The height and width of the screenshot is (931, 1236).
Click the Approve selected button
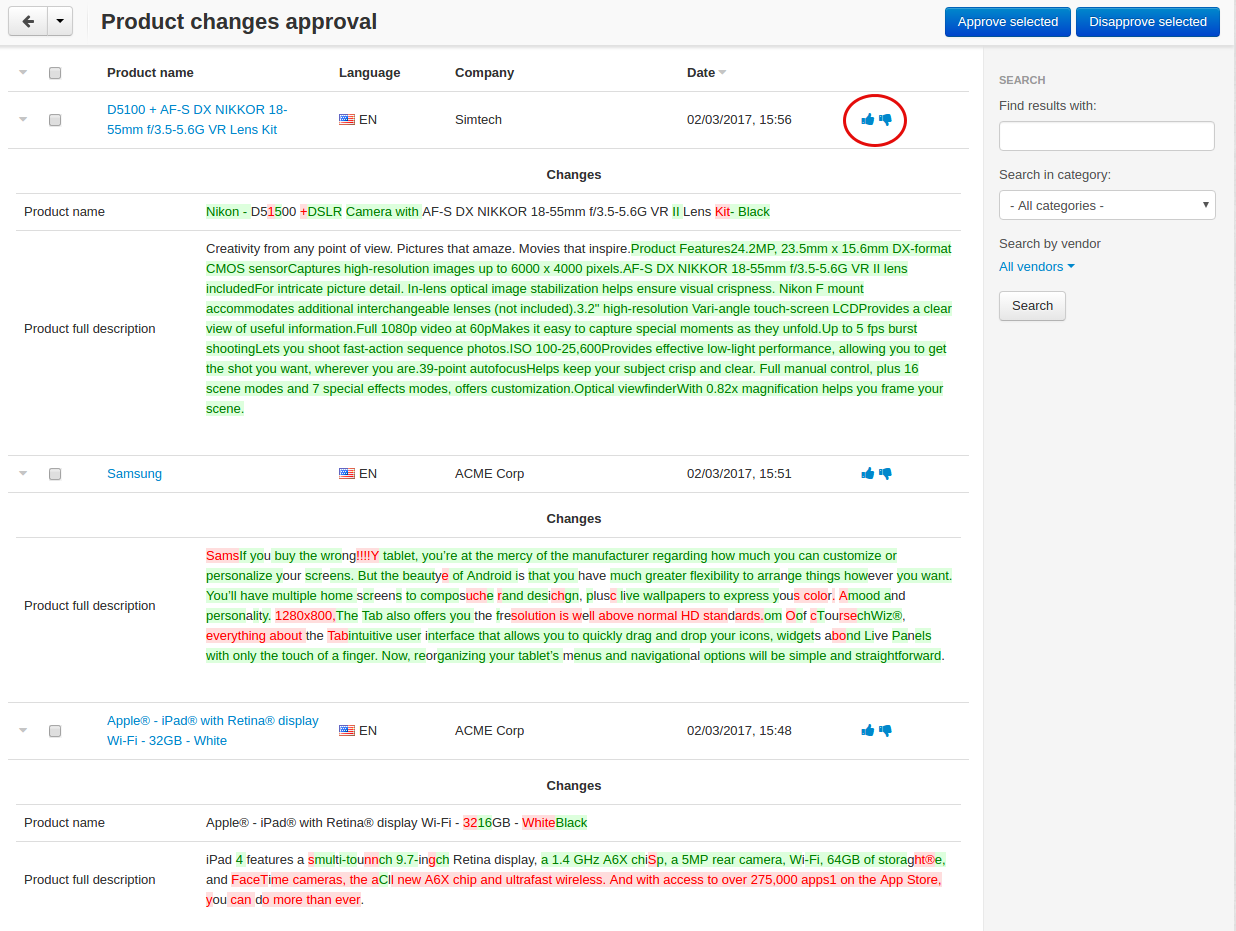[x=1008, y=22]
